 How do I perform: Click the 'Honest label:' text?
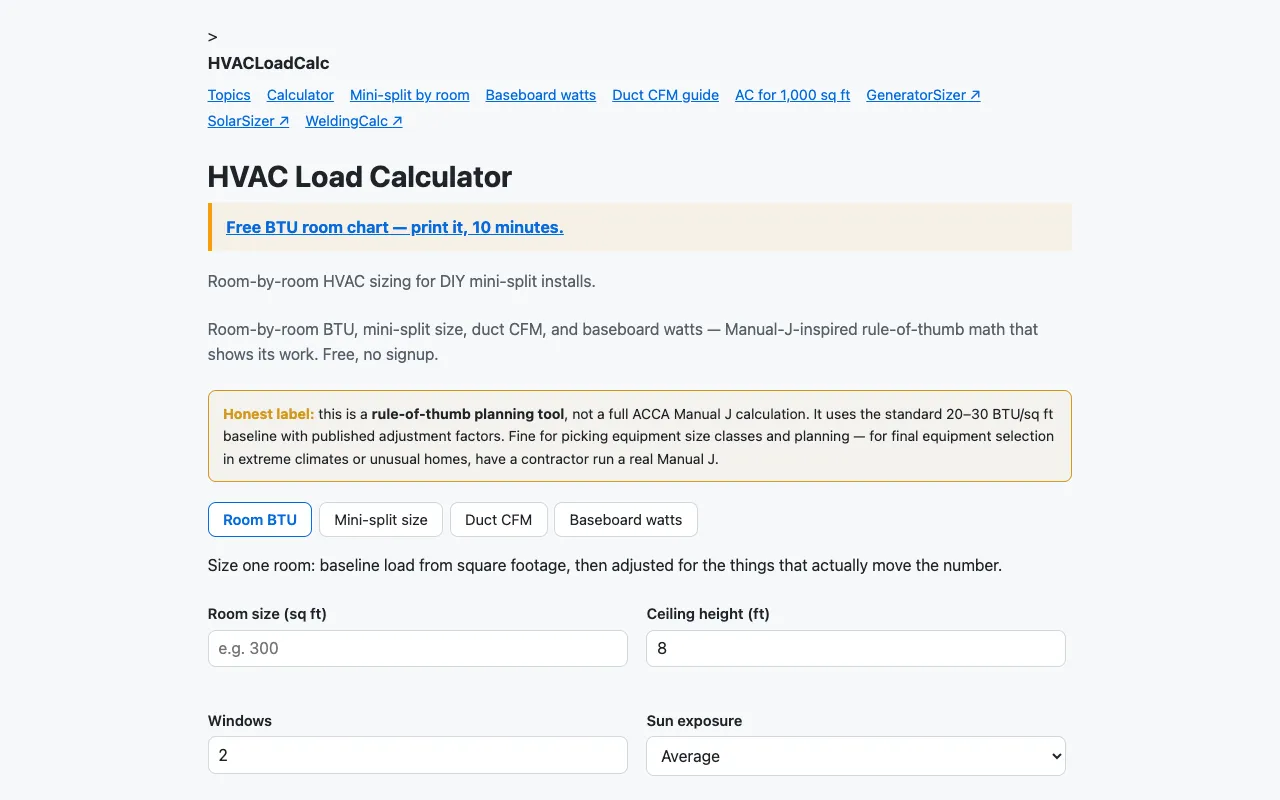click(x=269, y=414)
